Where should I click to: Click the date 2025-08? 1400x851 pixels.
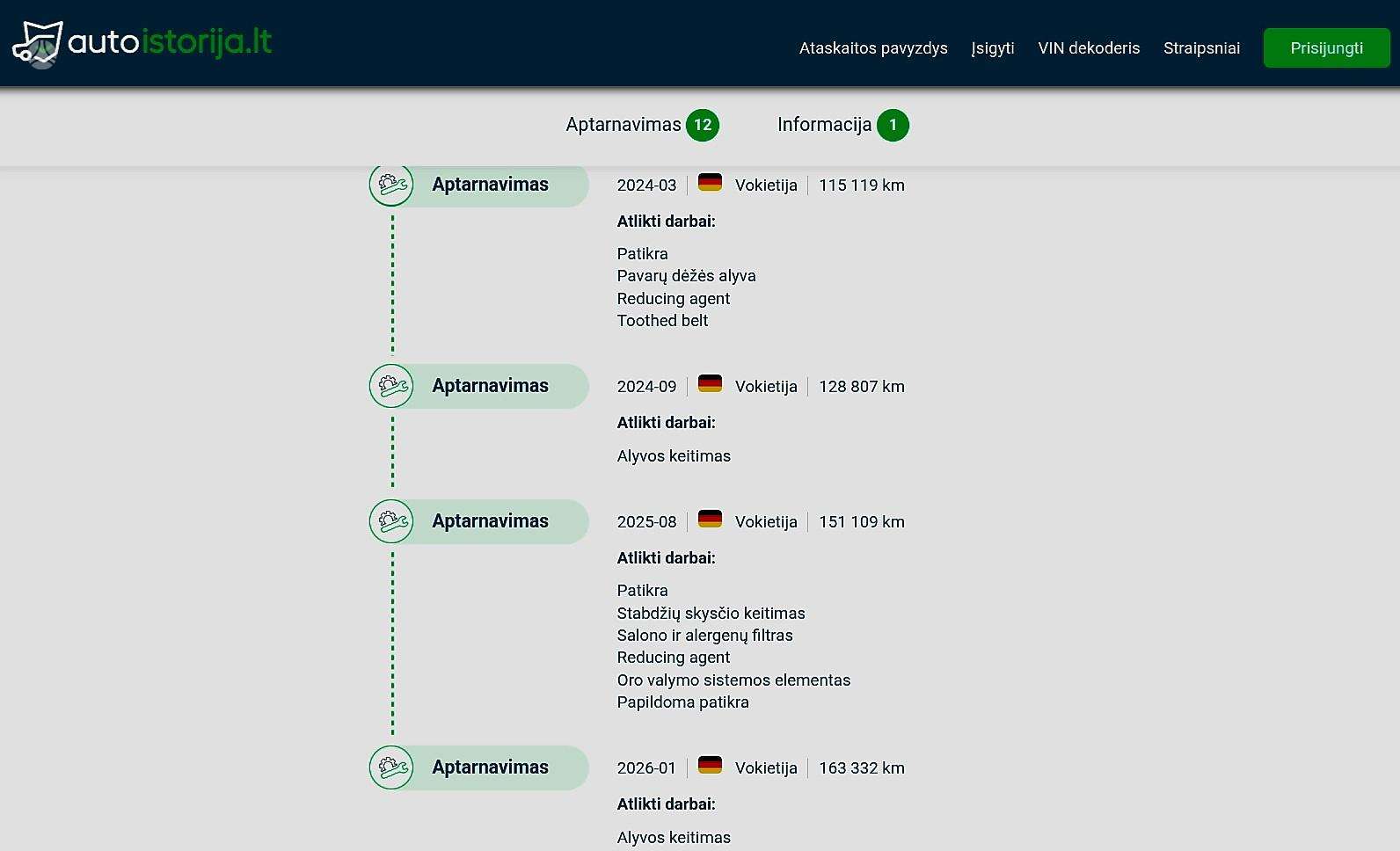tap(646, 522)
